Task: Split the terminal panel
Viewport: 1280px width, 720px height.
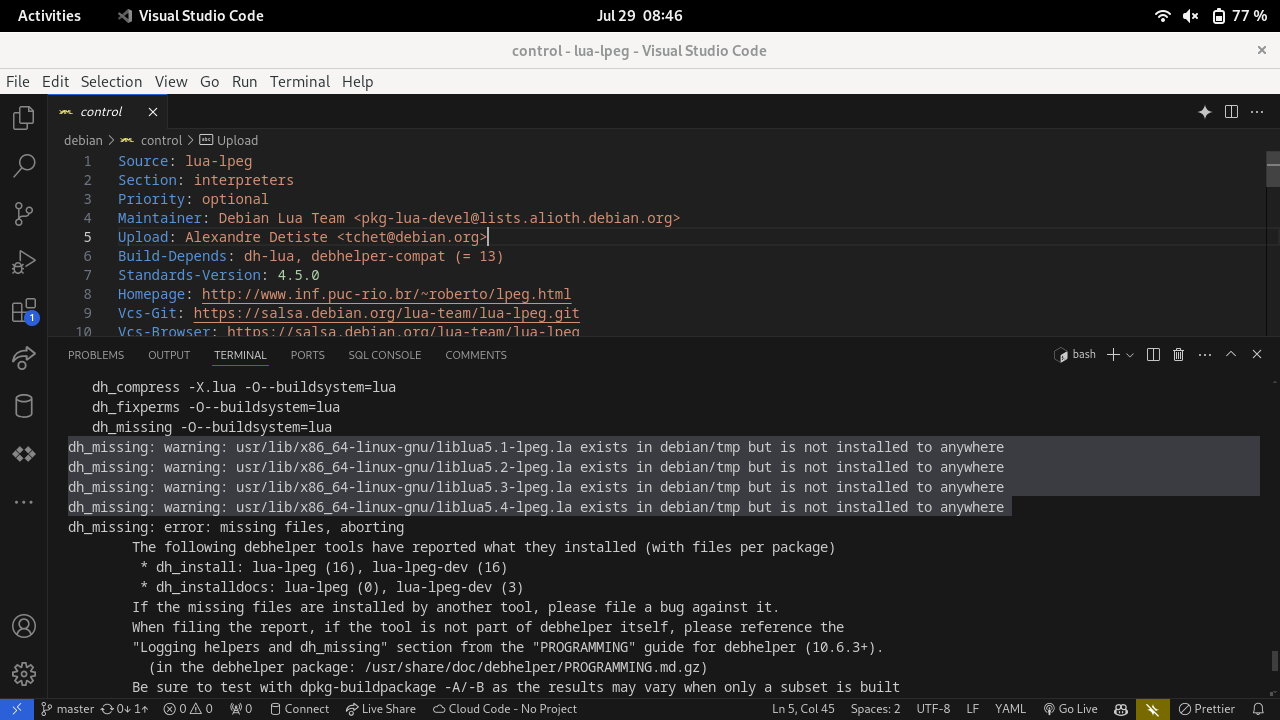Action: click(x=1153, y=355)
